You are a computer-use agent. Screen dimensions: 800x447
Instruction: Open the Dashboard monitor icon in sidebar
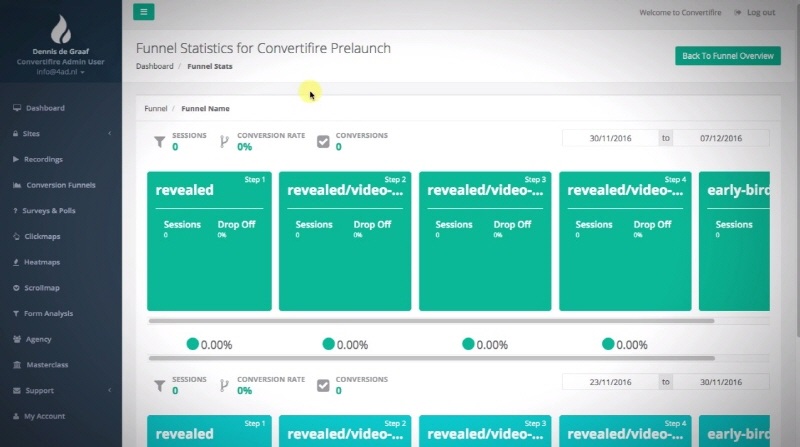17,108
